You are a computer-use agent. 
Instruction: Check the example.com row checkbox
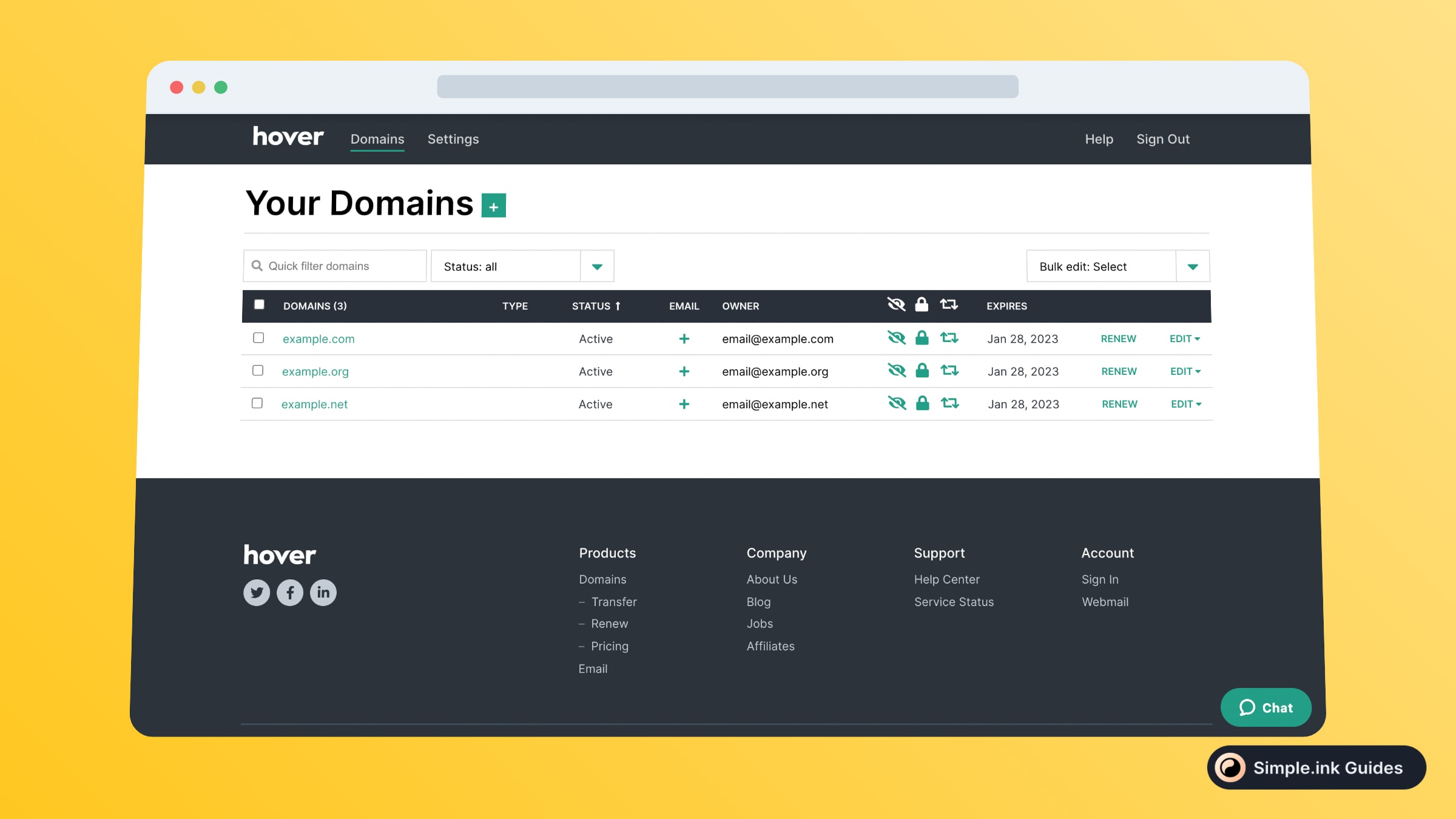coord(258,338)
